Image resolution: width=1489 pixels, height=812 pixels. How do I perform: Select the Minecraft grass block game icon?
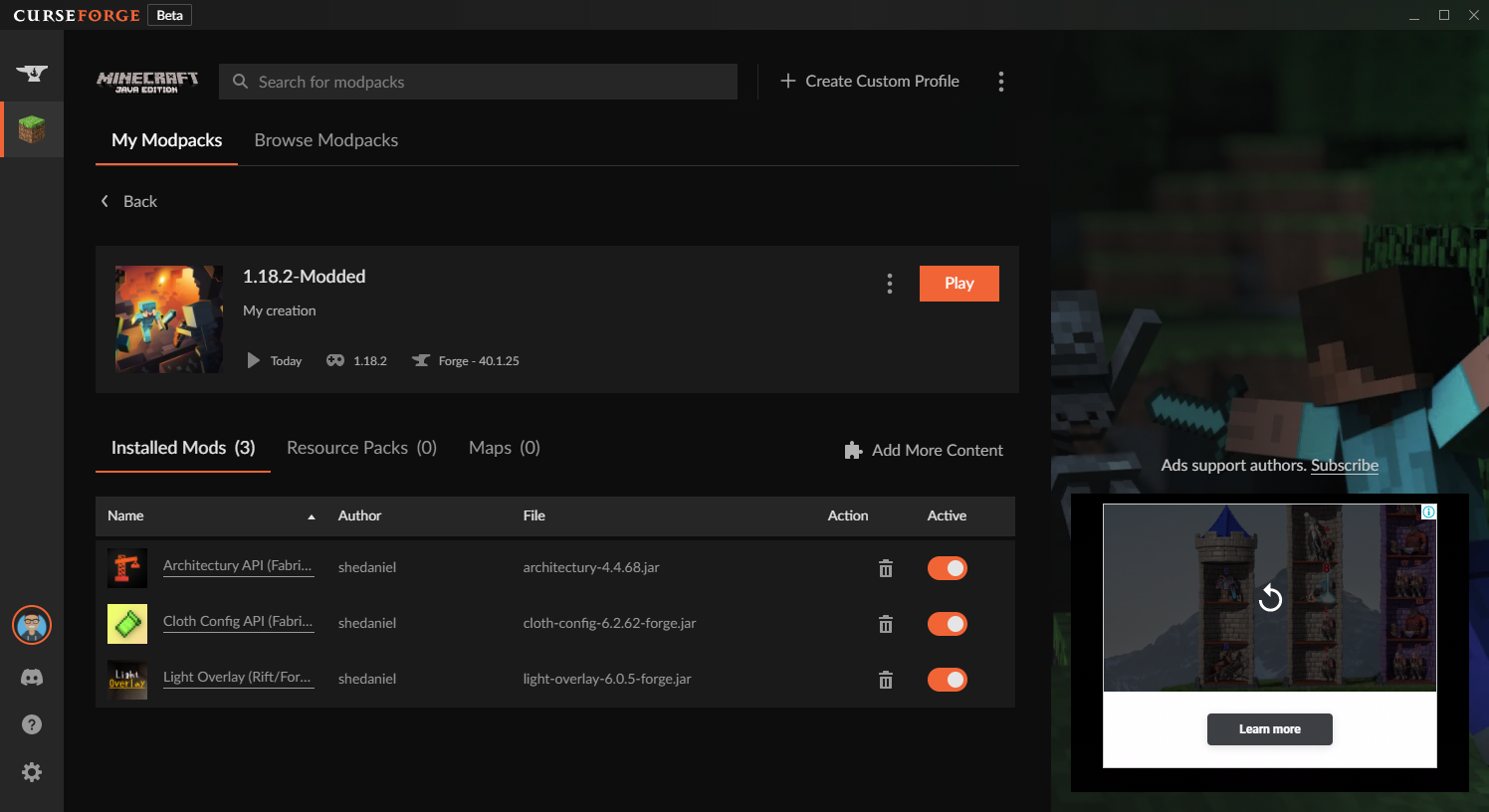(32, 129)
